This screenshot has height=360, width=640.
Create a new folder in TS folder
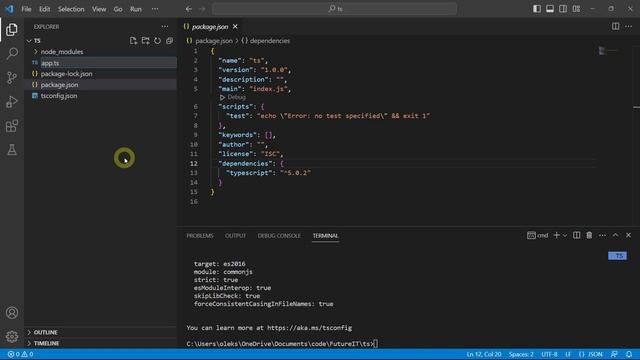tap(145, 41)
